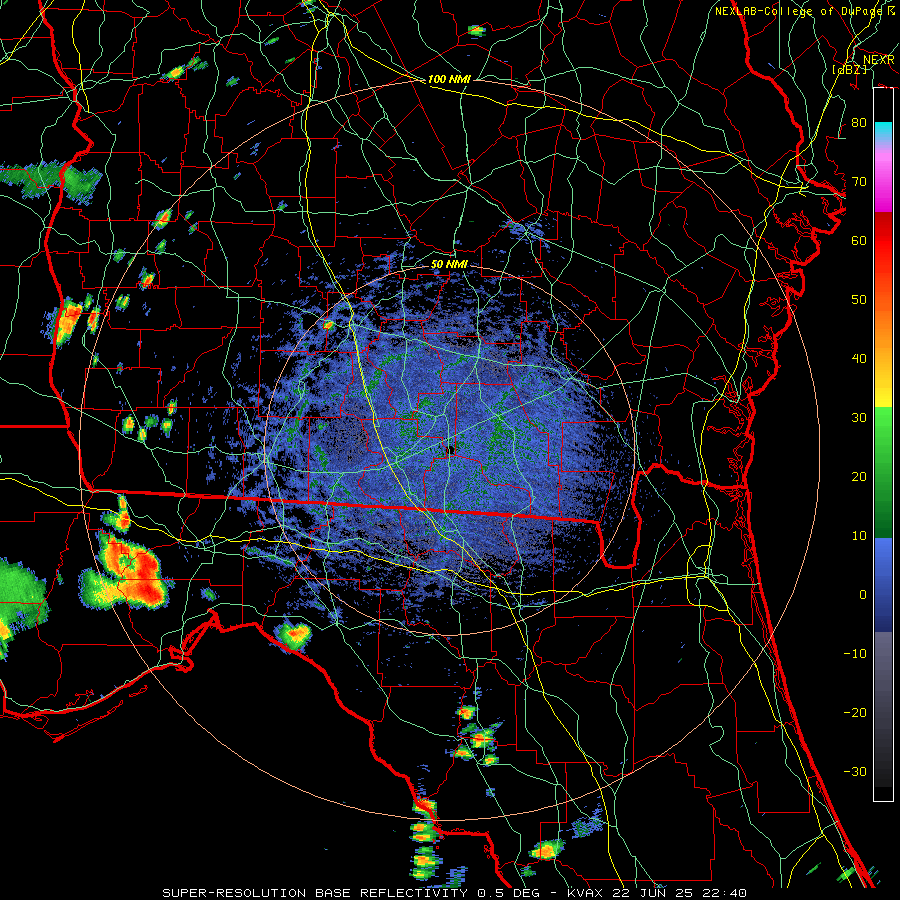This screenshot has height=900, width=900.
Task: Click the "80" value on dBZ scale
Action: click(859, 123)
